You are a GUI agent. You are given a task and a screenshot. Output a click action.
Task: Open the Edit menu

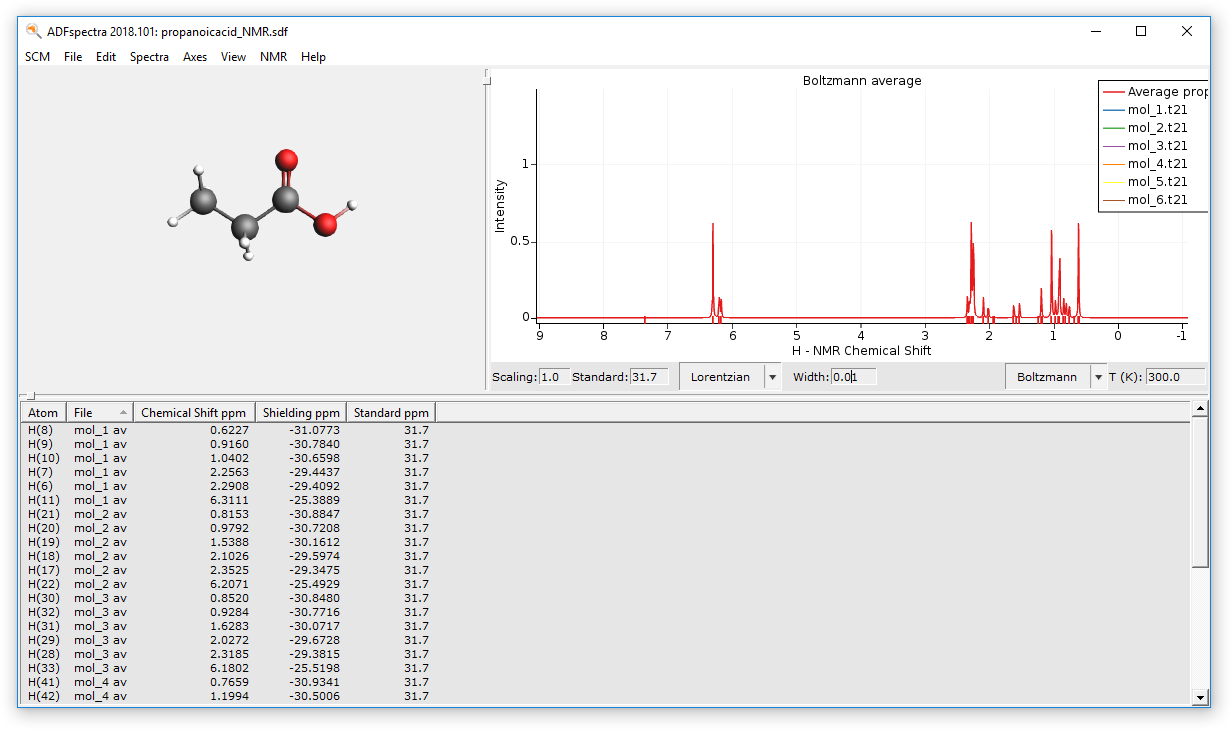pyautogui.click(x=106, y=57)
